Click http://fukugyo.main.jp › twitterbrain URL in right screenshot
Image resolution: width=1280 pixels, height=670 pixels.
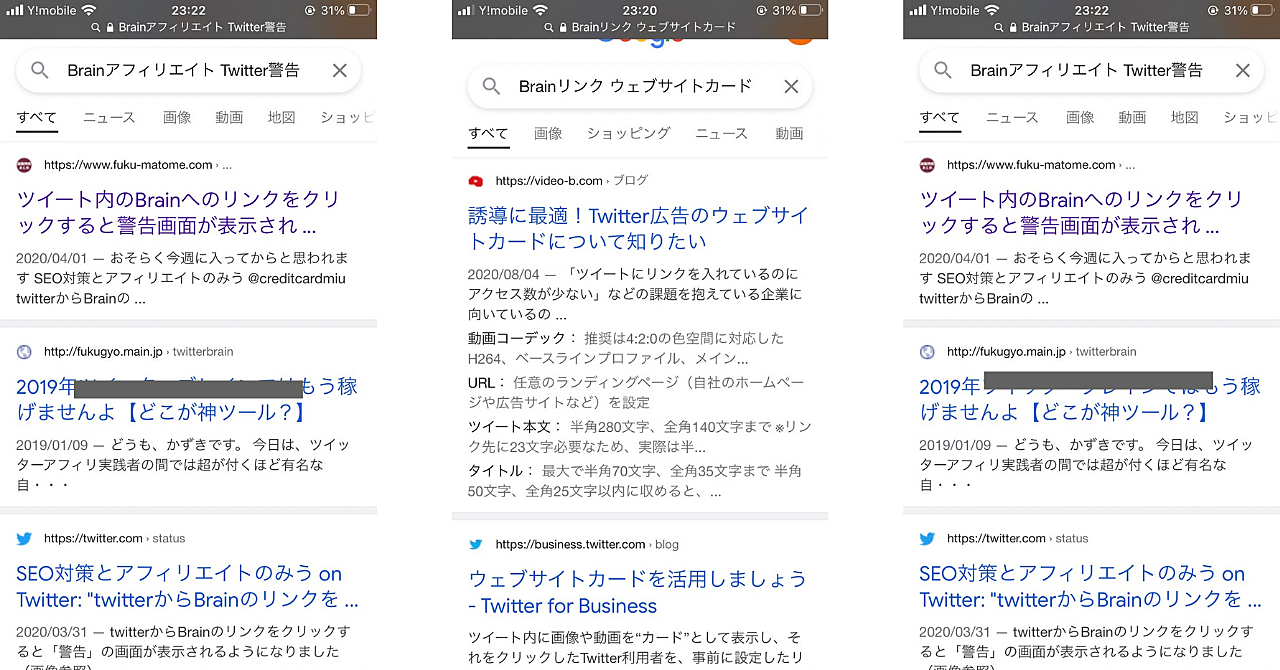(x=1042, y=352)
